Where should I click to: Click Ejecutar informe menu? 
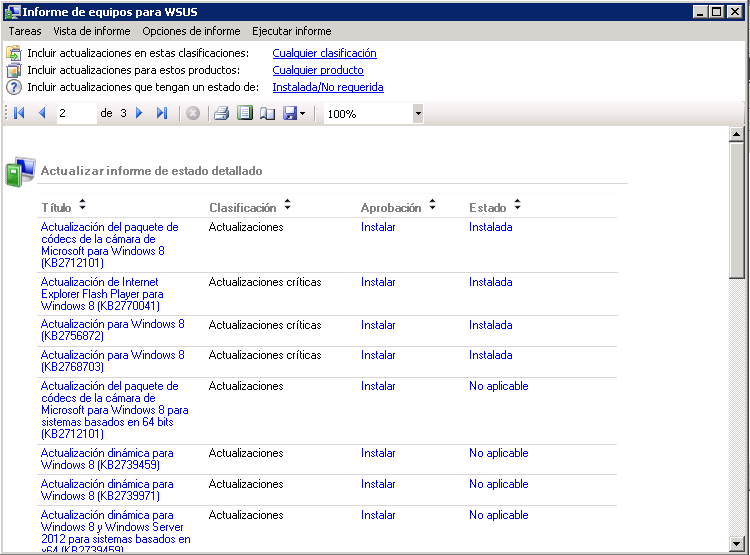pyautogui.click(x=292, y=31)
